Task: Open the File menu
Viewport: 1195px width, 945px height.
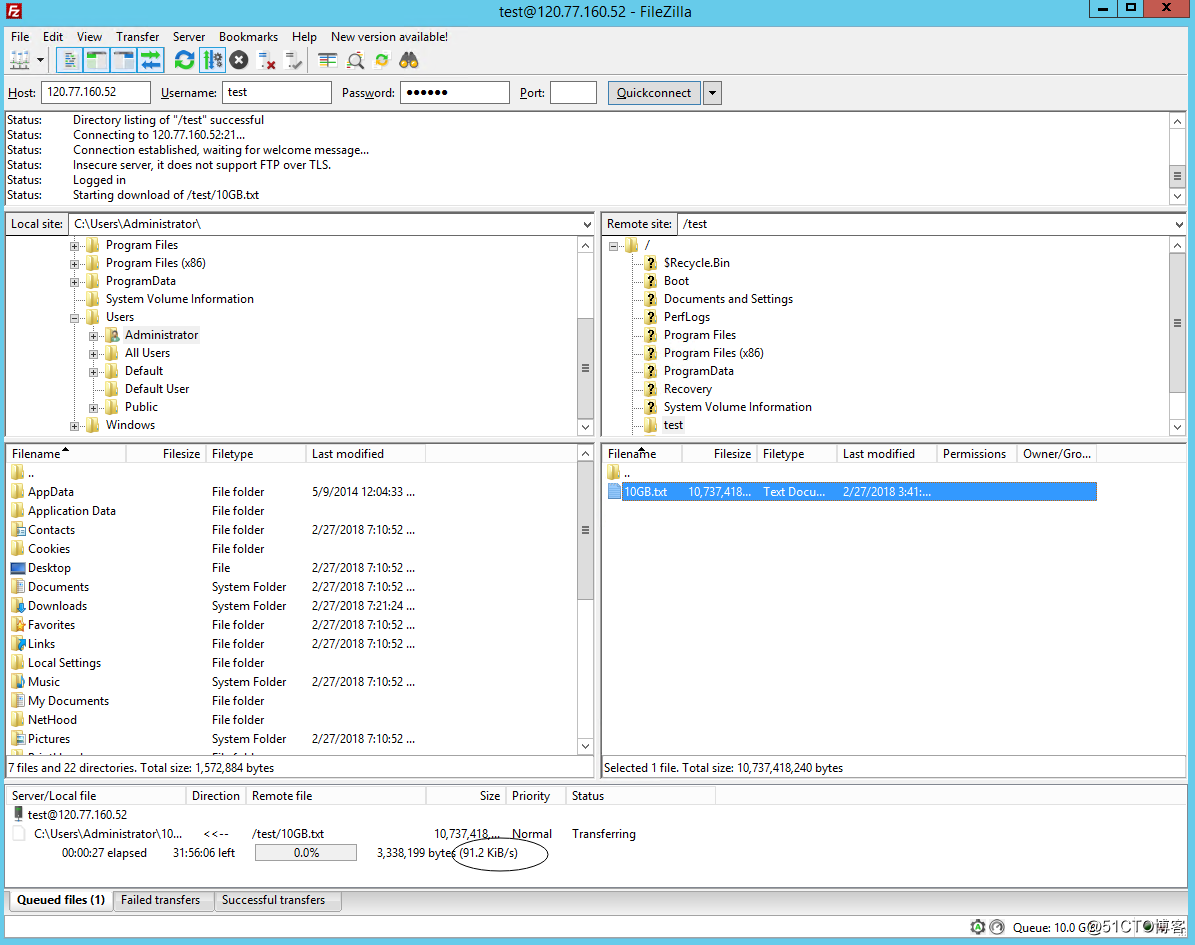Action: click(20, 37)
